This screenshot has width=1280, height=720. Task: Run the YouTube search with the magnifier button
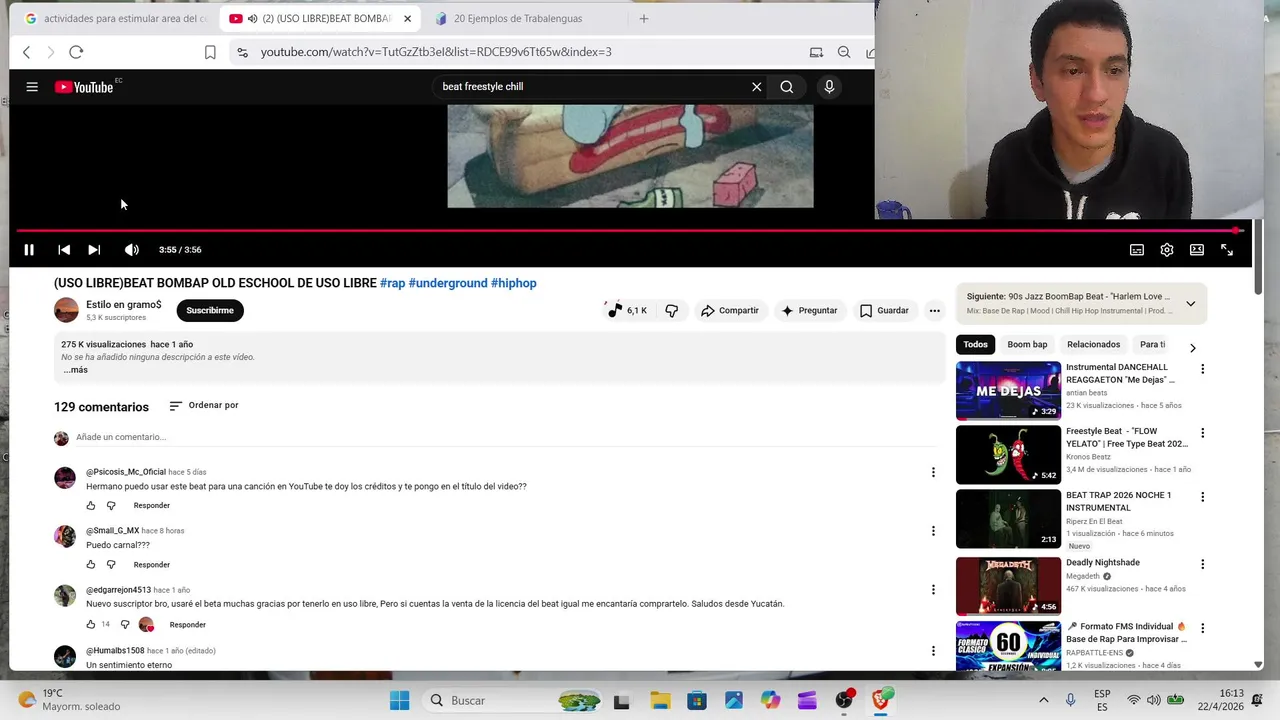click(x=787, y=87)
